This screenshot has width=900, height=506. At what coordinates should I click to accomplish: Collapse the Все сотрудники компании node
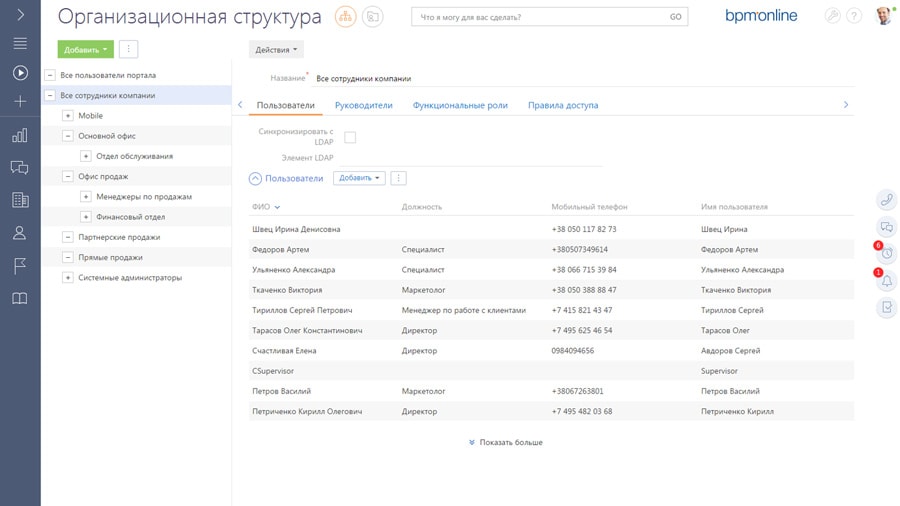coord(50,95)
